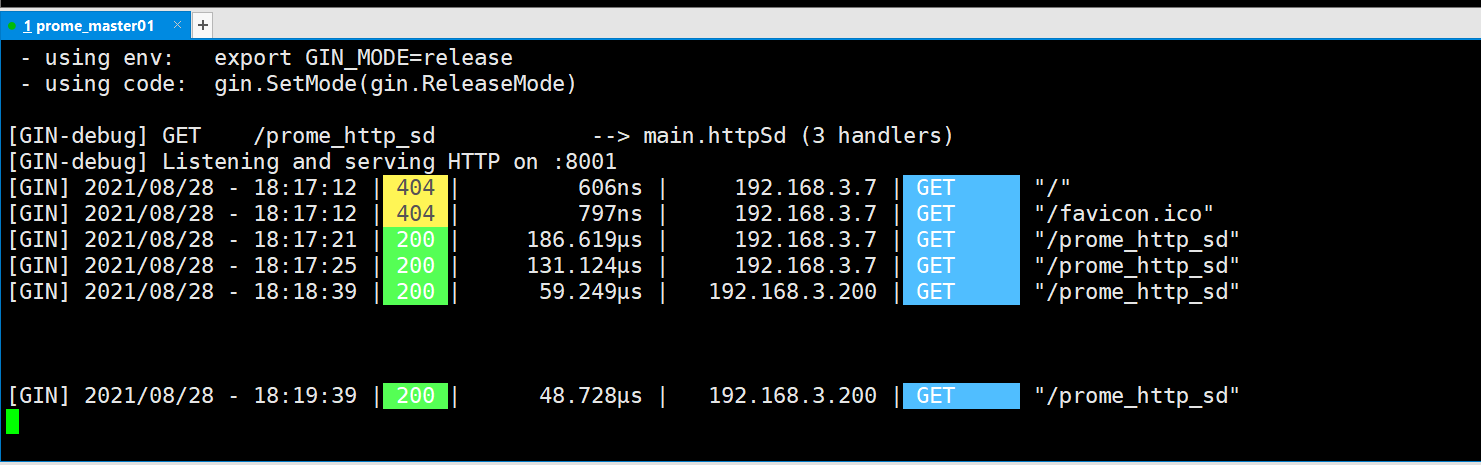This screenshot has width=1481, height=465.
Task: Select the prome_master01 session tab
Action: click(94, 25)
